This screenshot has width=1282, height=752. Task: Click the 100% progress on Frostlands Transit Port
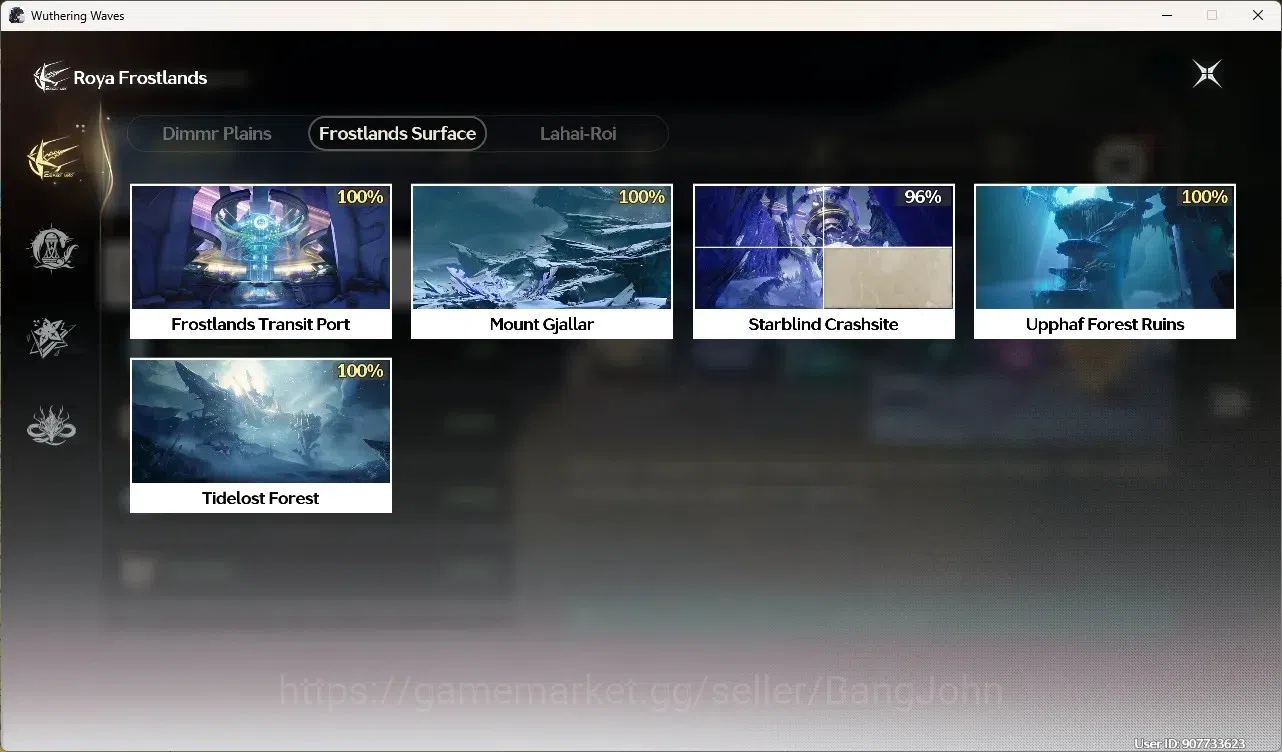[x=360, y=197]
